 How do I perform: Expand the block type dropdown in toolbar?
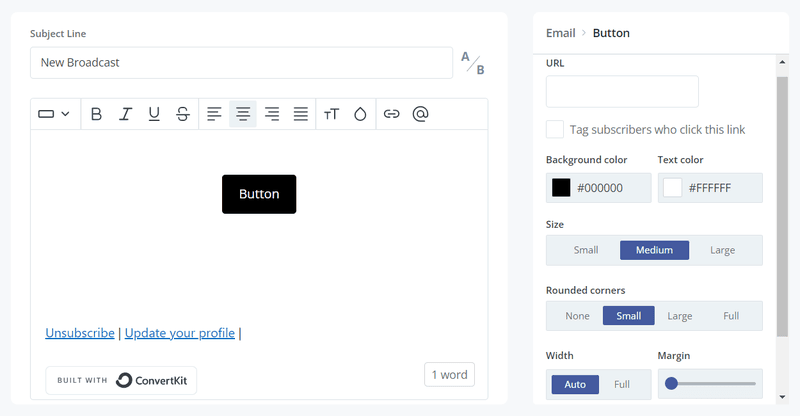tap(53, 114)
